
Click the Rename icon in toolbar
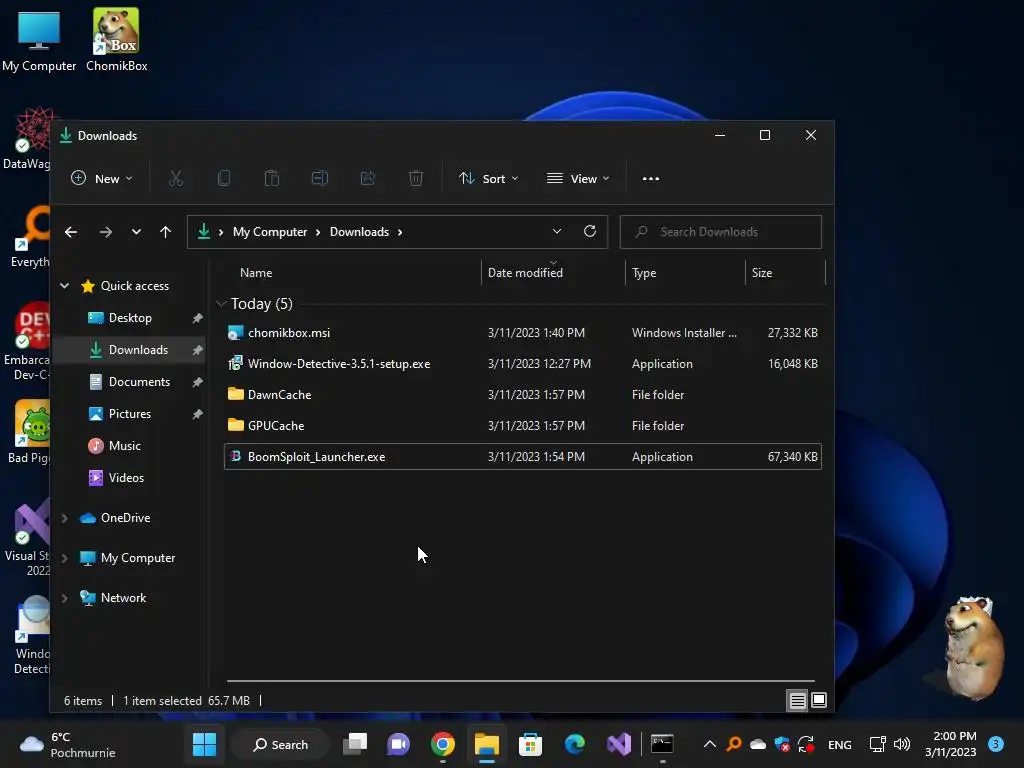[x=320, y=178]
